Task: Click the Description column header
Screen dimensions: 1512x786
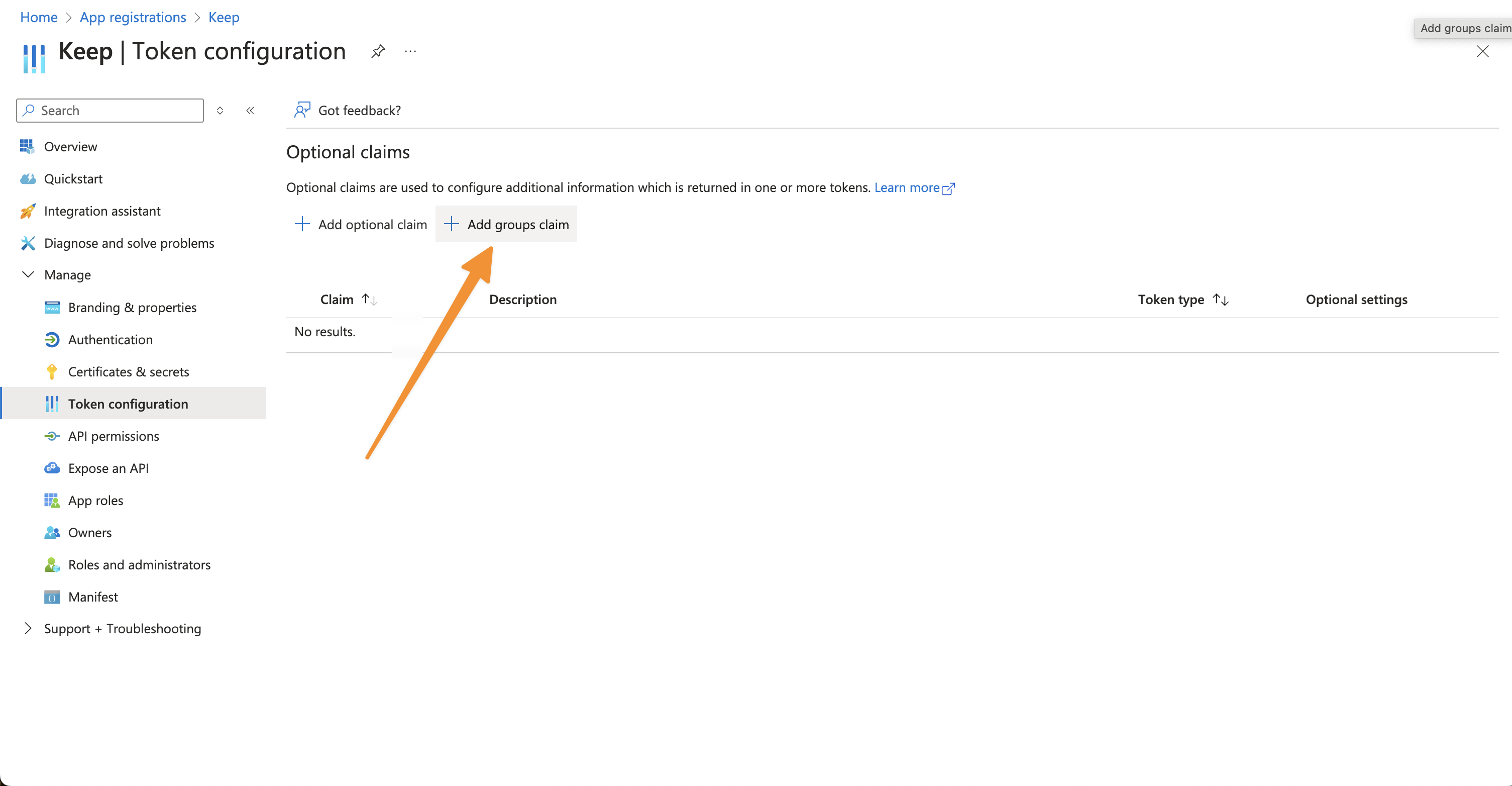Action: click(523, 300)
